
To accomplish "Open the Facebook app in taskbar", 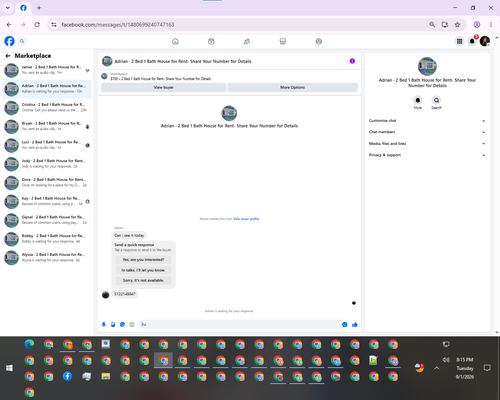I will coord(67,376).
